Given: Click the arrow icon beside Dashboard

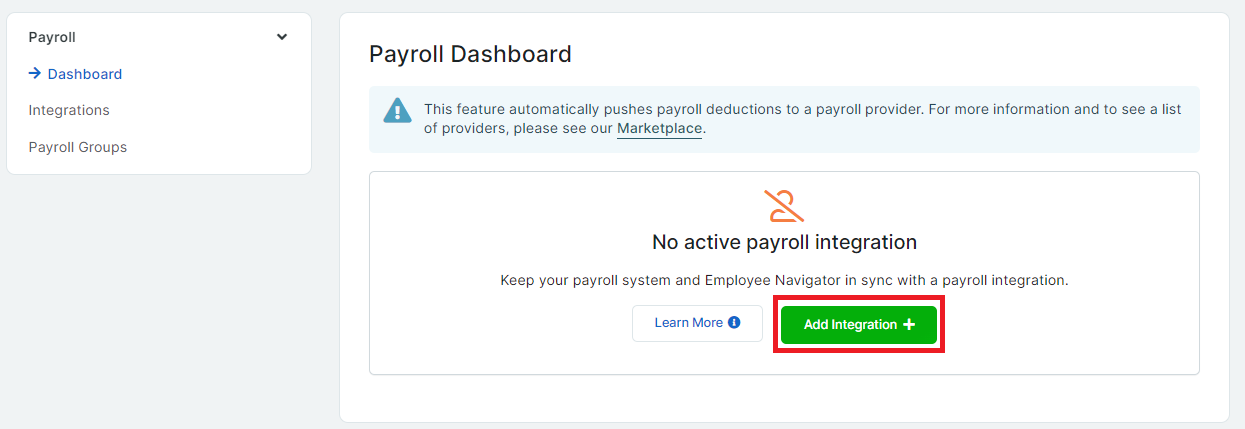Looking at the screenshot, I should tap(34, 73).
